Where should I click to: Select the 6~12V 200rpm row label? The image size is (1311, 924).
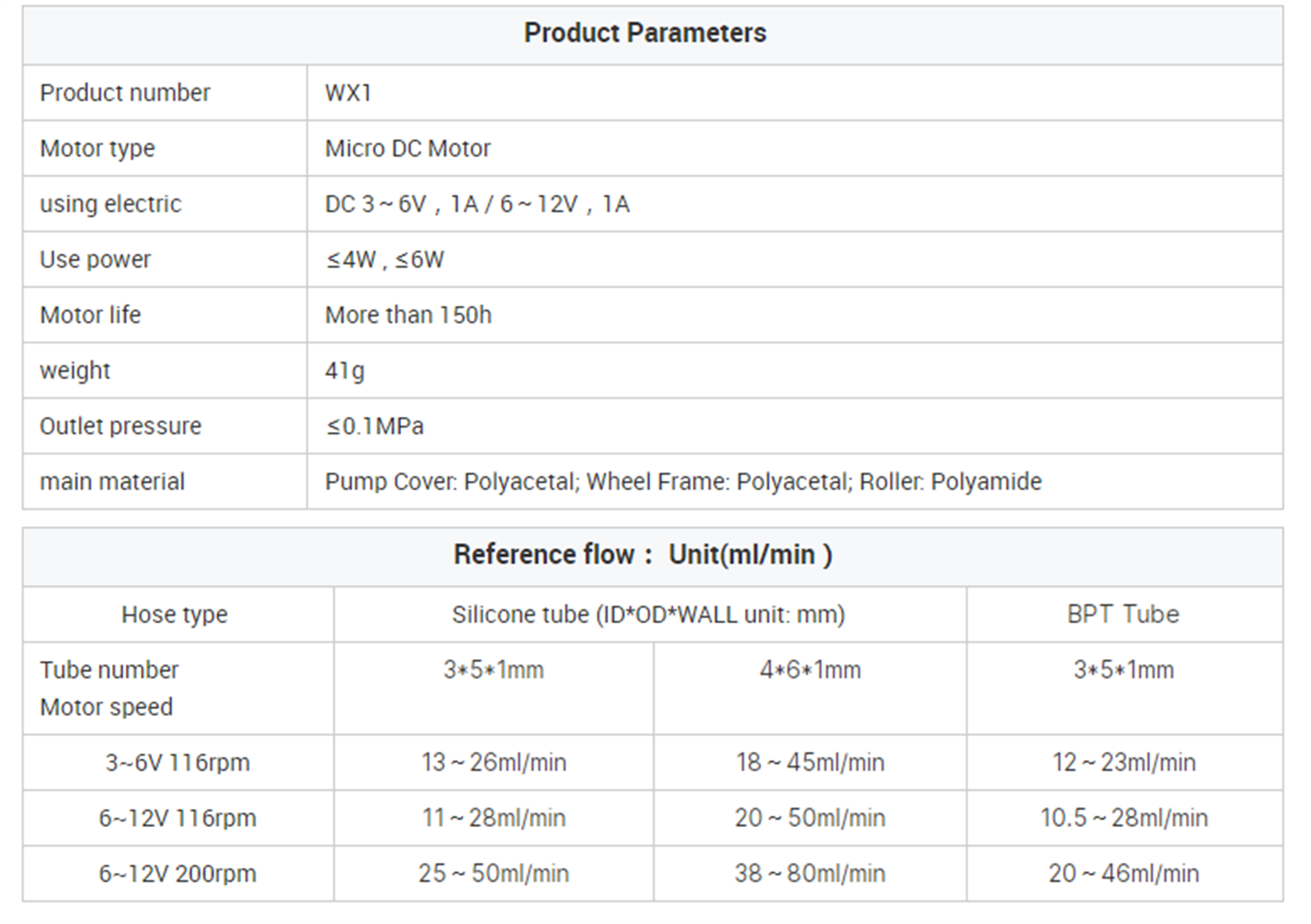[177, 873]
